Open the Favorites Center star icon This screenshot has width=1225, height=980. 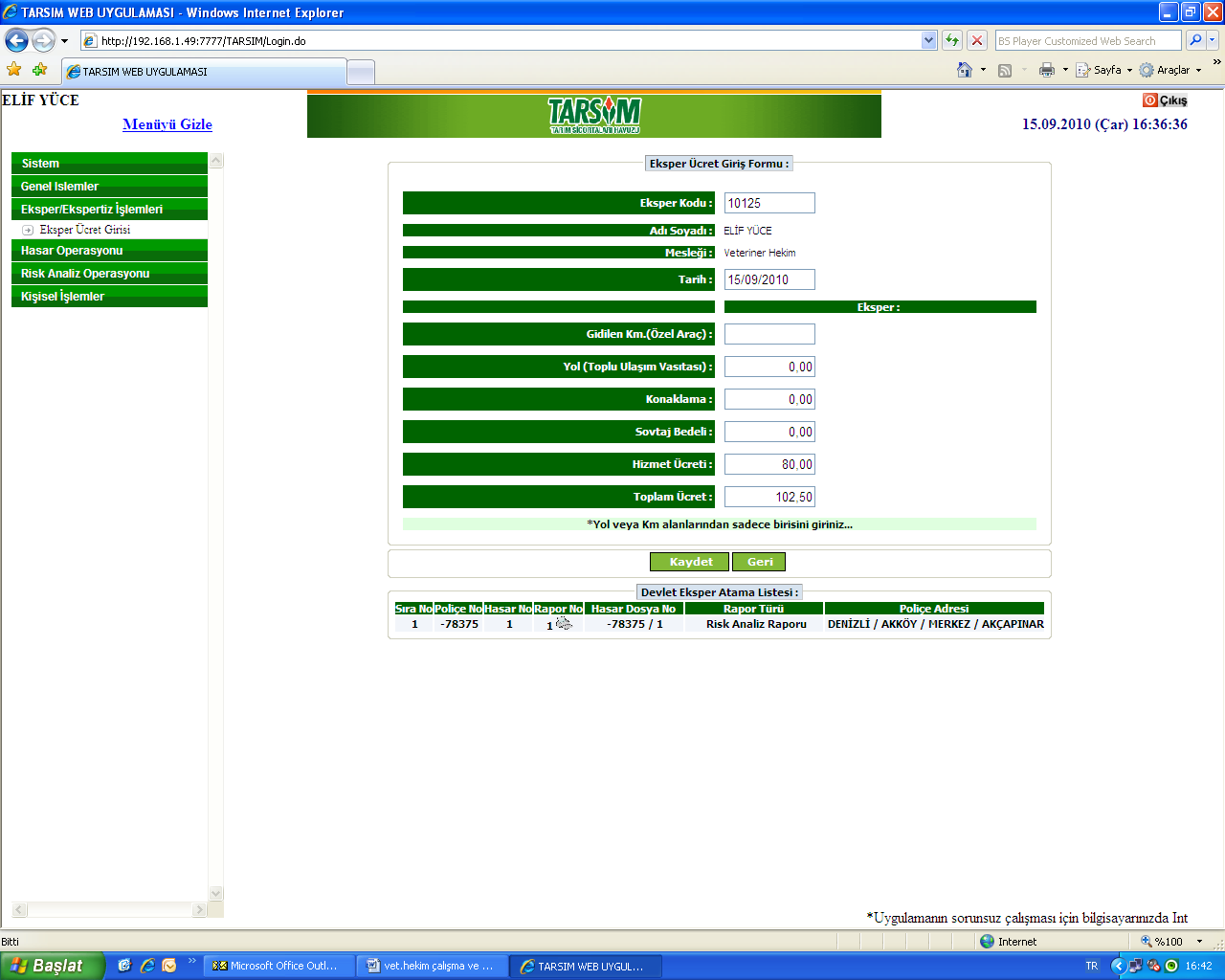[13, 70]
